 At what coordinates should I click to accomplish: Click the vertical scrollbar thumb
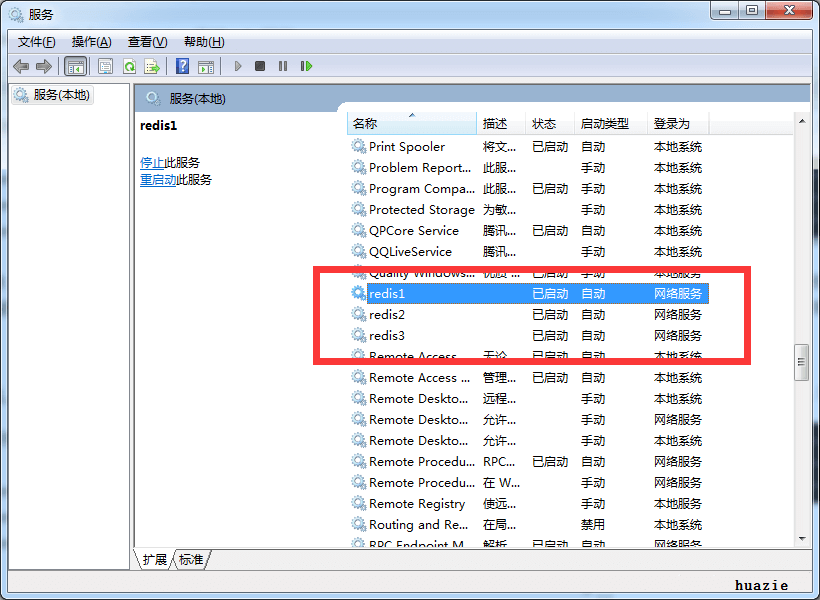click(x=801, y=362)
